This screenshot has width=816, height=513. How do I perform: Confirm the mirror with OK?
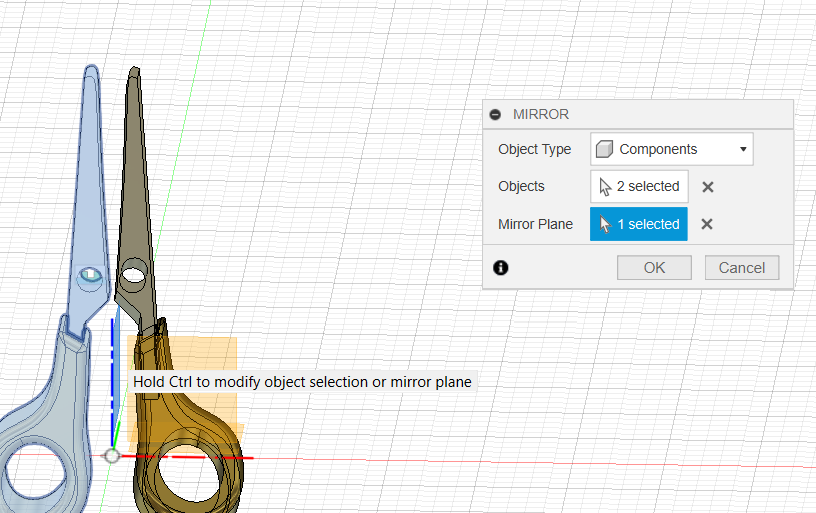point(654,267)
